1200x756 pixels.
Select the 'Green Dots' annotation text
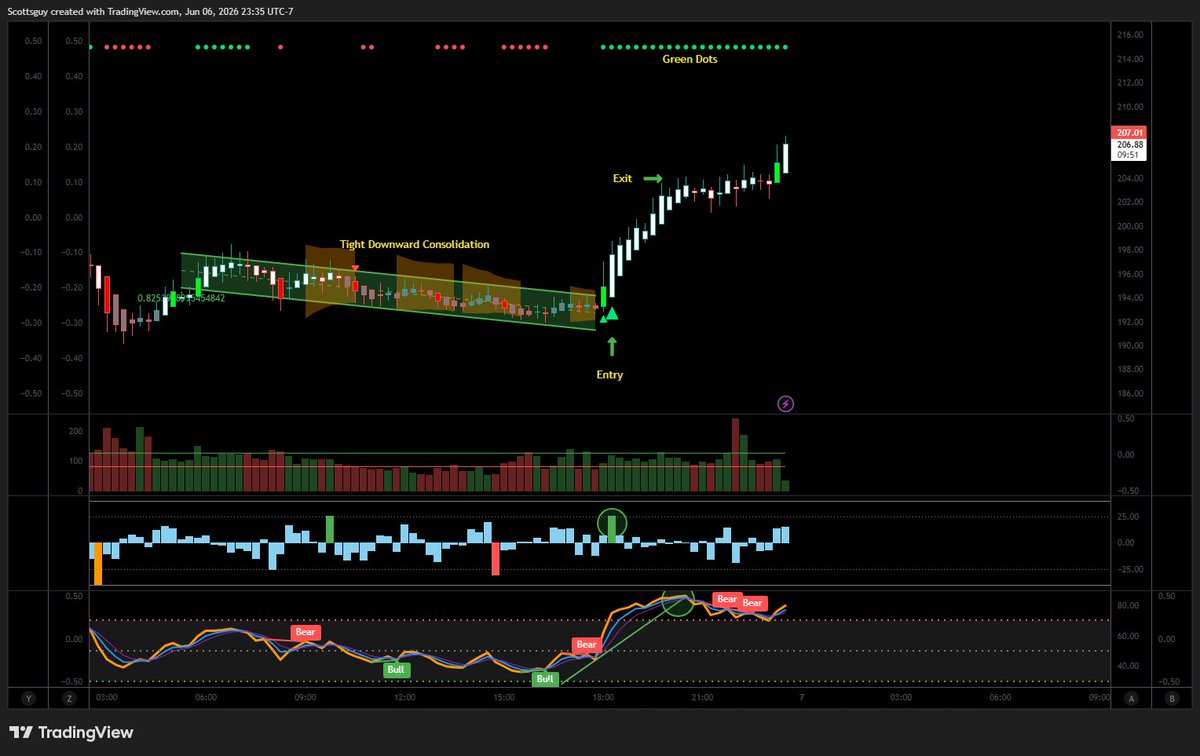coord(690,59)
